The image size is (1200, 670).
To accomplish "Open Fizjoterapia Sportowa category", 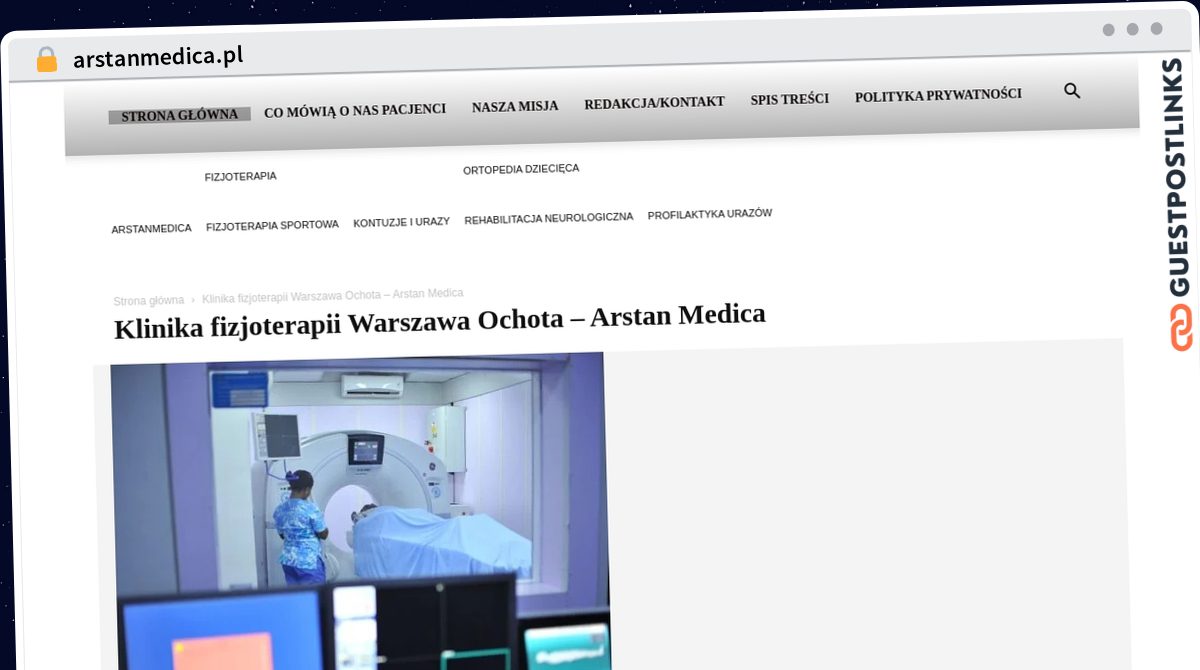I will coord(272,226).
